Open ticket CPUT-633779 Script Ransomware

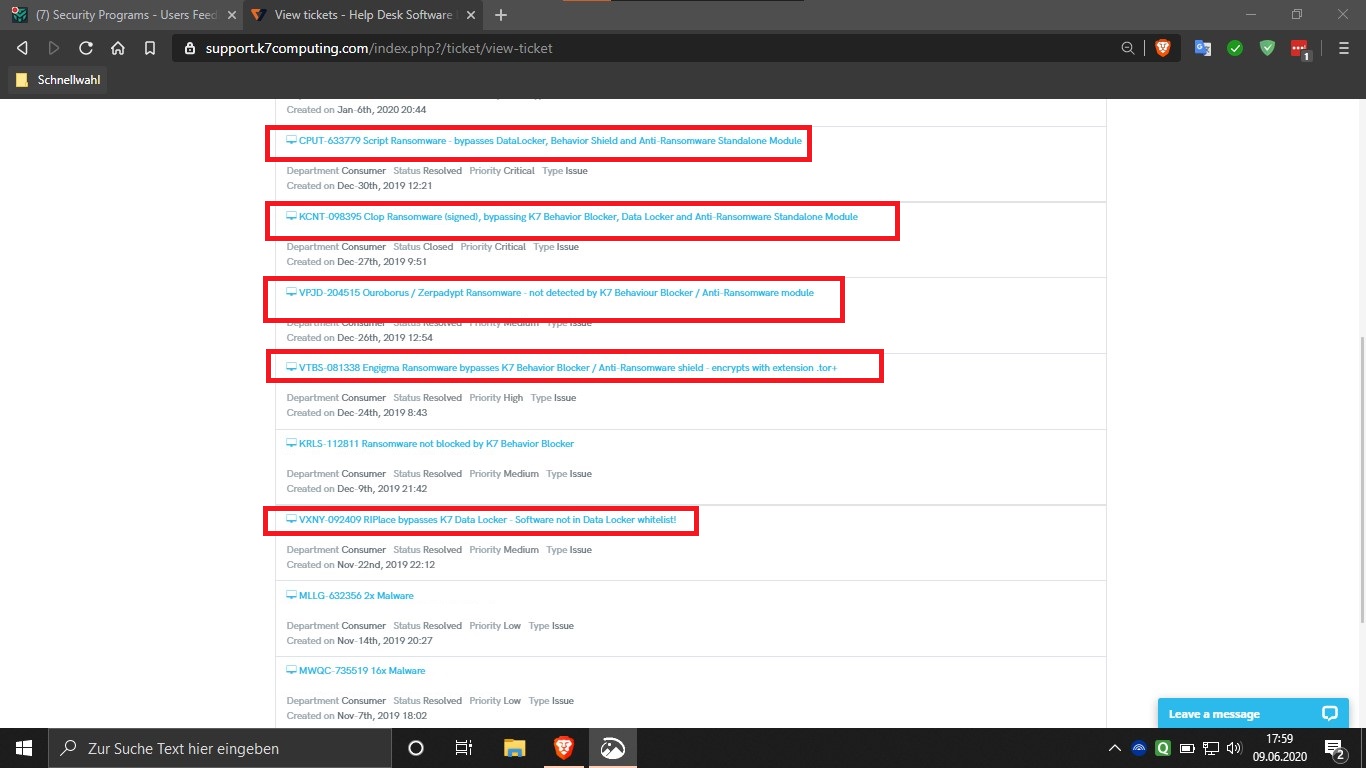[x=550, y=141]
